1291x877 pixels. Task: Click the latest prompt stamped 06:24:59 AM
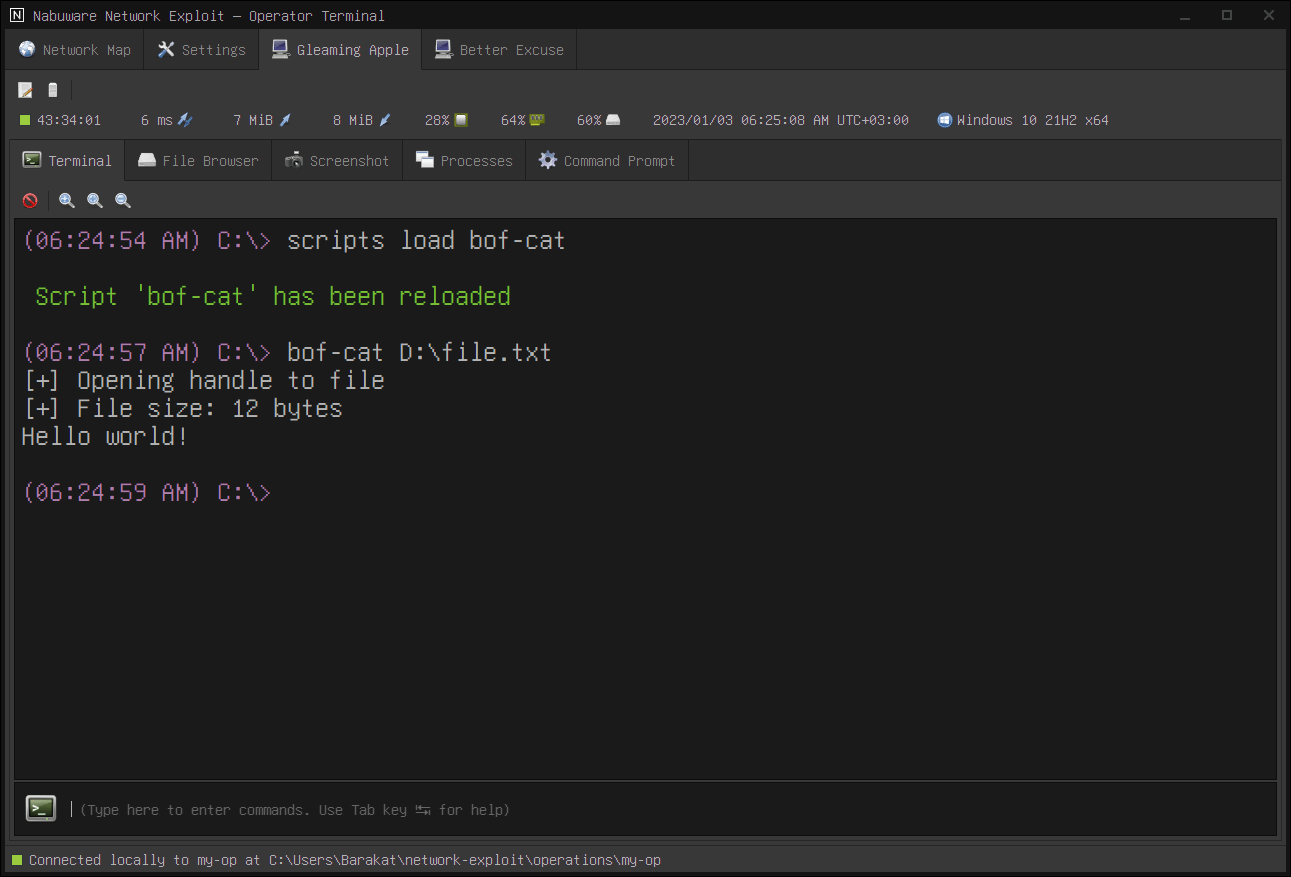[146, 493]
